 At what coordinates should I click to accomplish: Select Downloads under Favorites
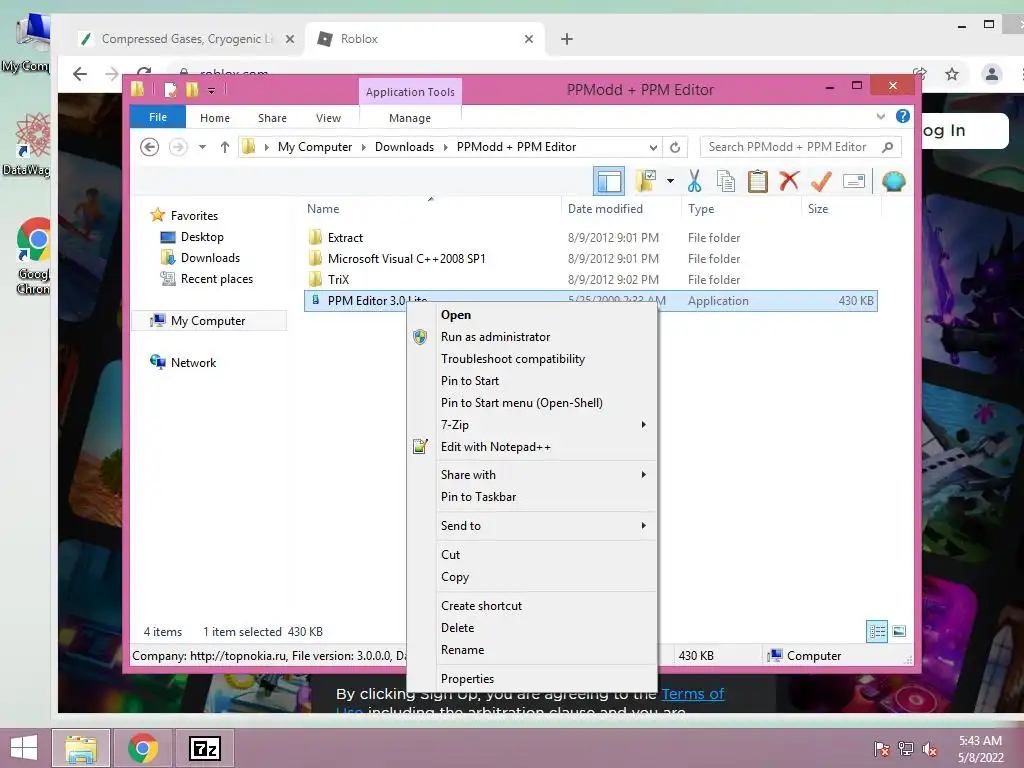tap(210, 258)
